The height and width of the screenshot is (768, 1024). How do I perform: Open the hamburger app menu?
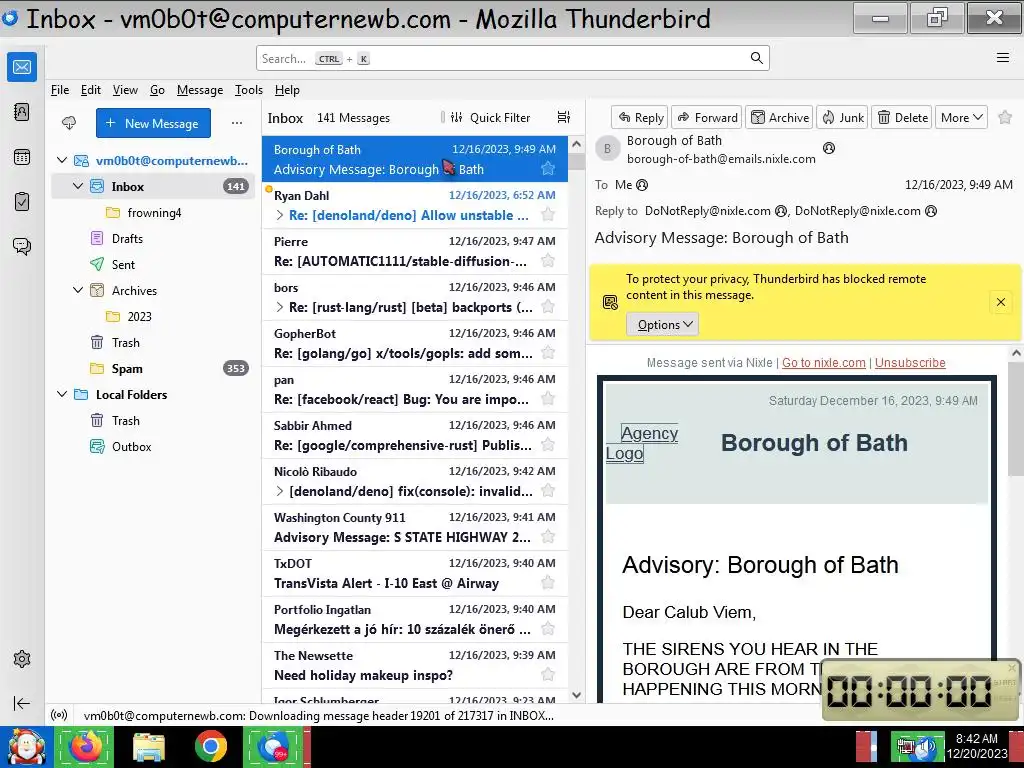coord(1003,57)
